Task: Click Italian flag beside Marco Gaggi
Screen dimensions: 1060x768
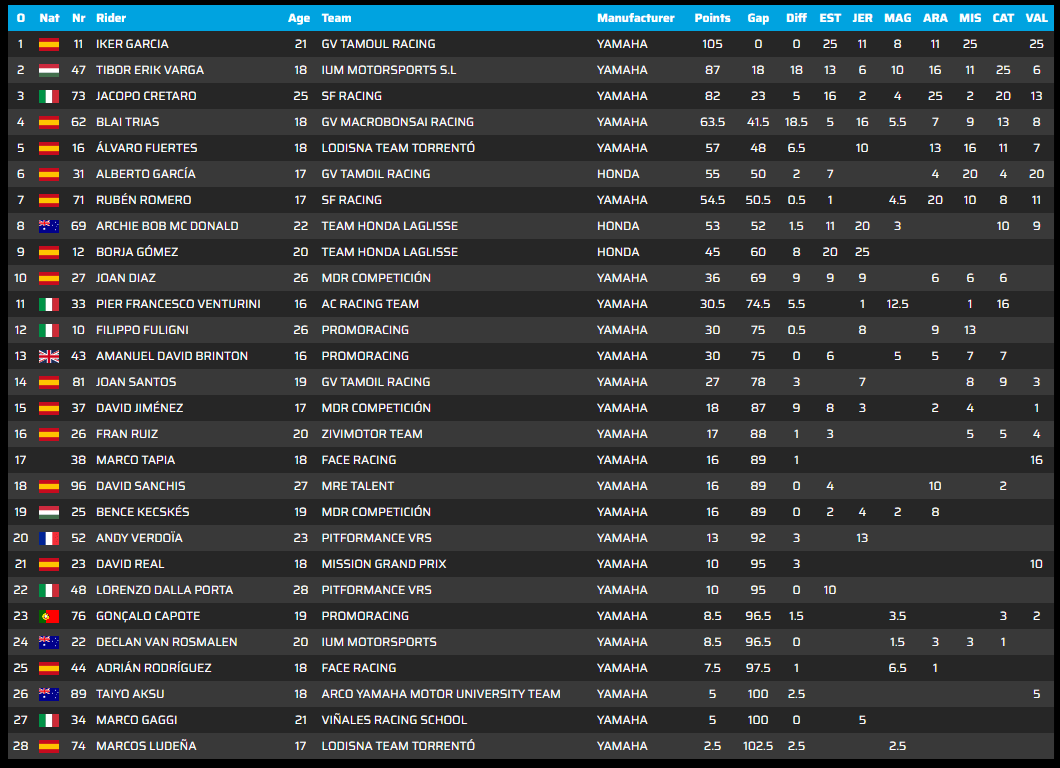Action: click(x=49, y=721)
